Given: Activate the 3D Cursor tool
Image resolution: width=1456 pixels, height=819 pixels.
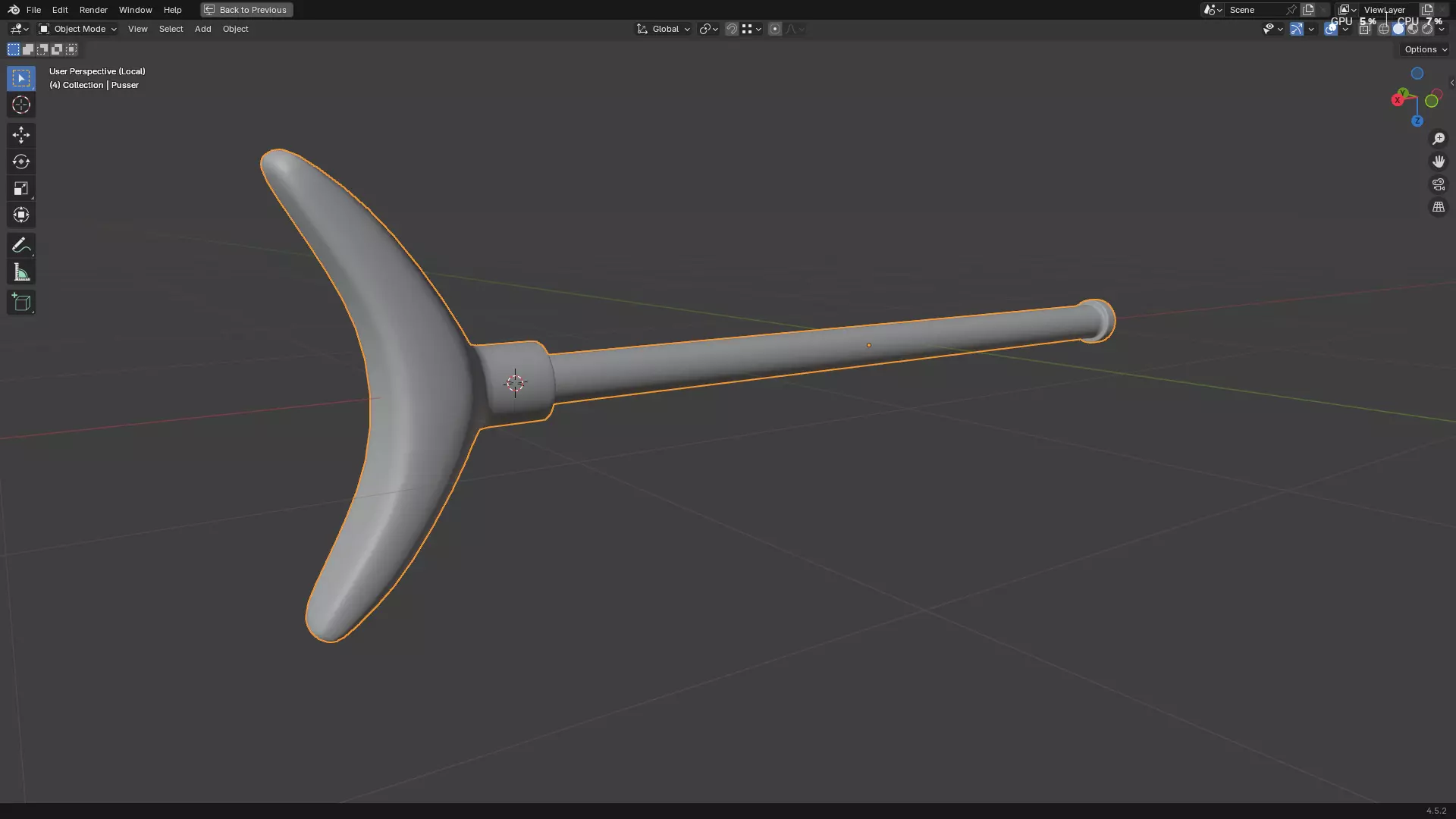Looking at the screenshot, I should pos(21,105).
